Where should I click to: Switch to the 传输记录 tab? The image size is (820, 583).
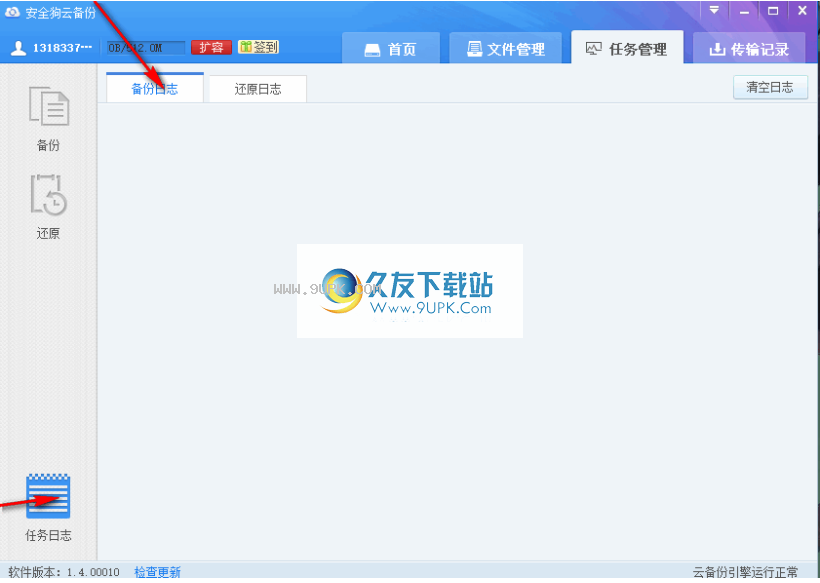coord(749,48)
